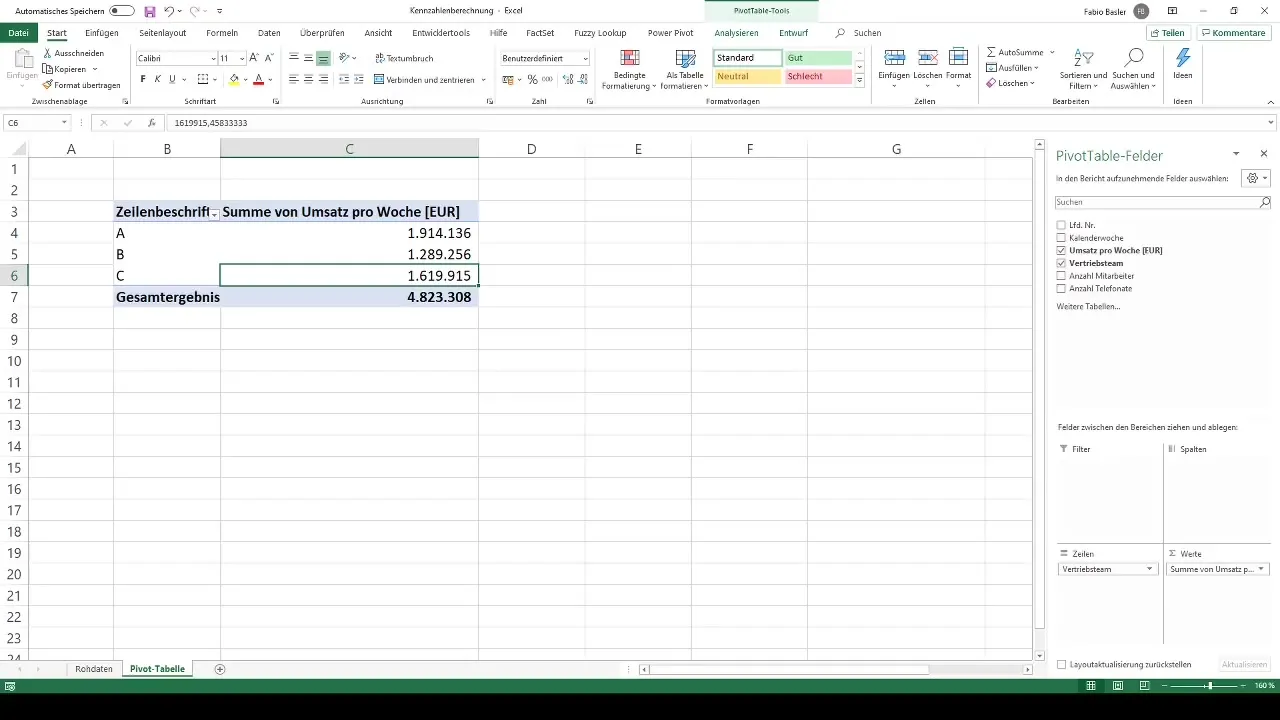Viewport: 1280px width, 720px height.
Task: Click the Kommentare button
Action: (x=1234, y=33)
